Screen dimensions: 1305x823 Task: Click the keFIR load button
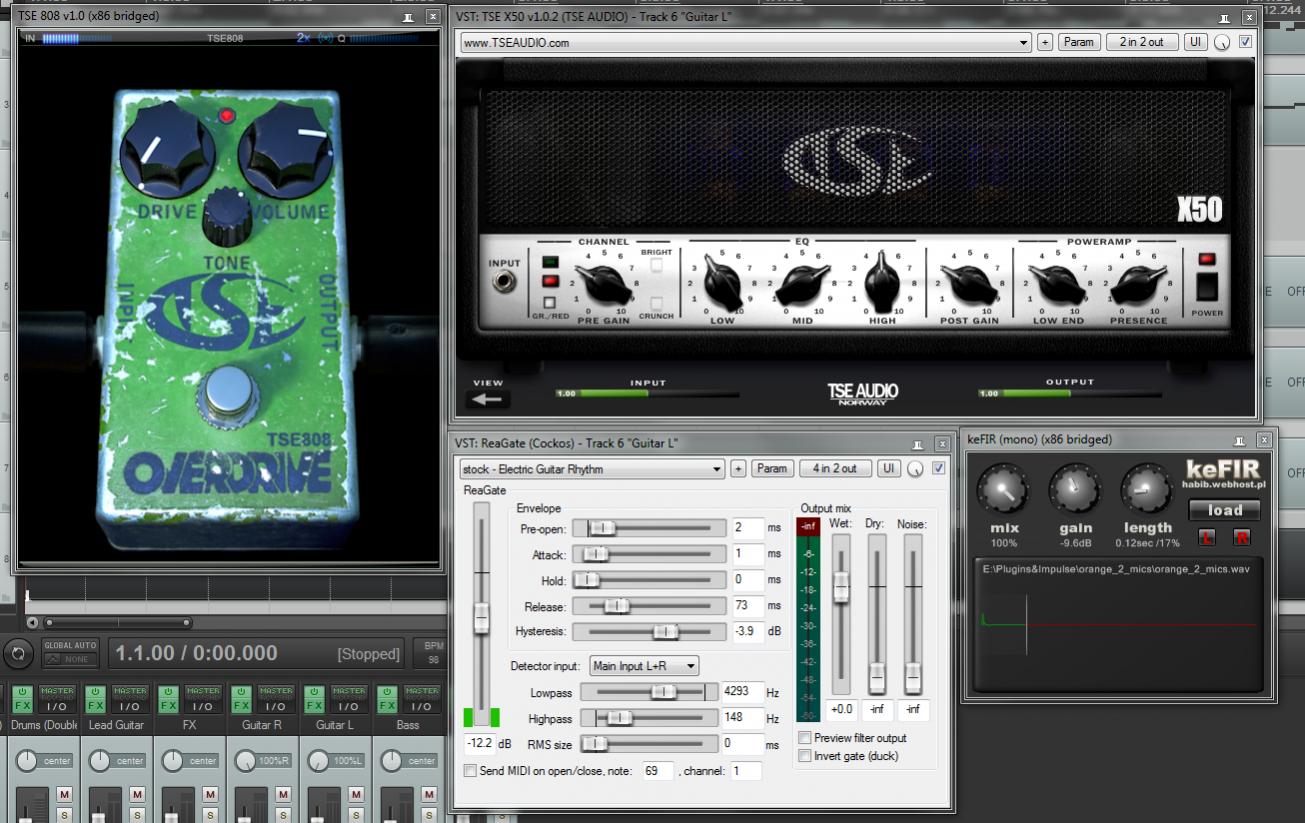coord(1224,510)
